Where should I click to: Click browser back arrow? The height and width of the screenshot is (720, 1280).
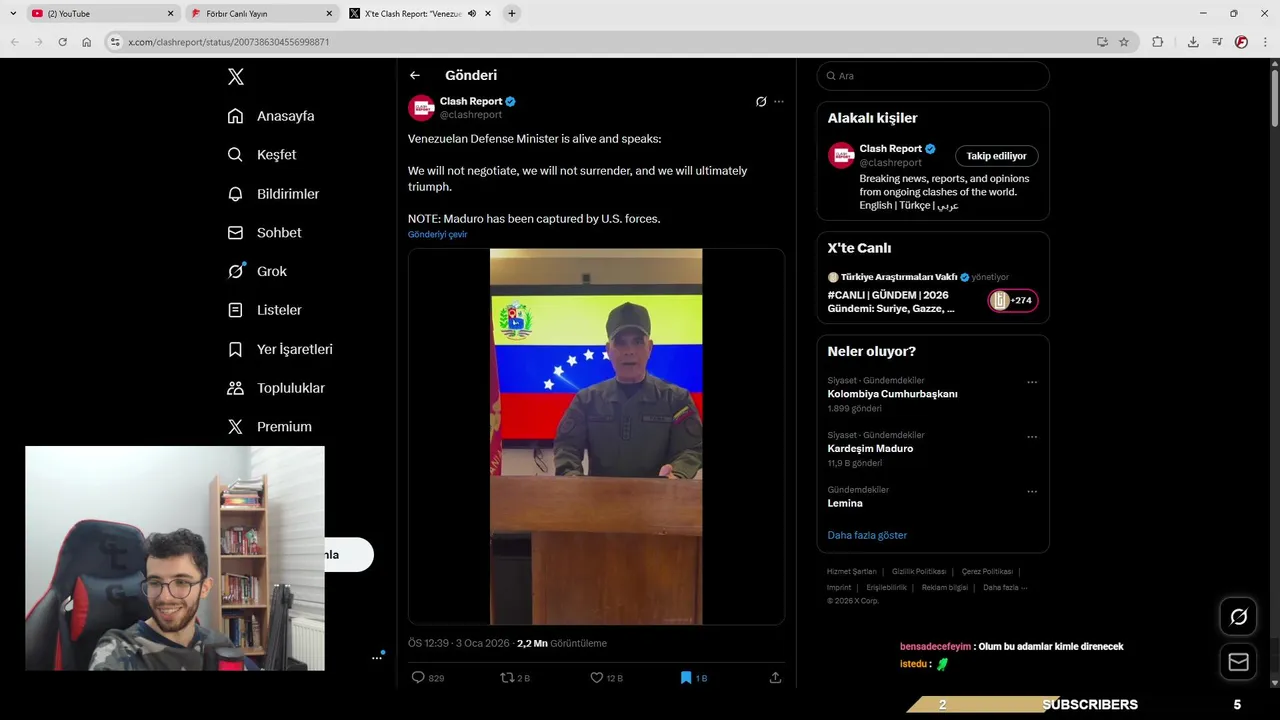click(14, 42)
